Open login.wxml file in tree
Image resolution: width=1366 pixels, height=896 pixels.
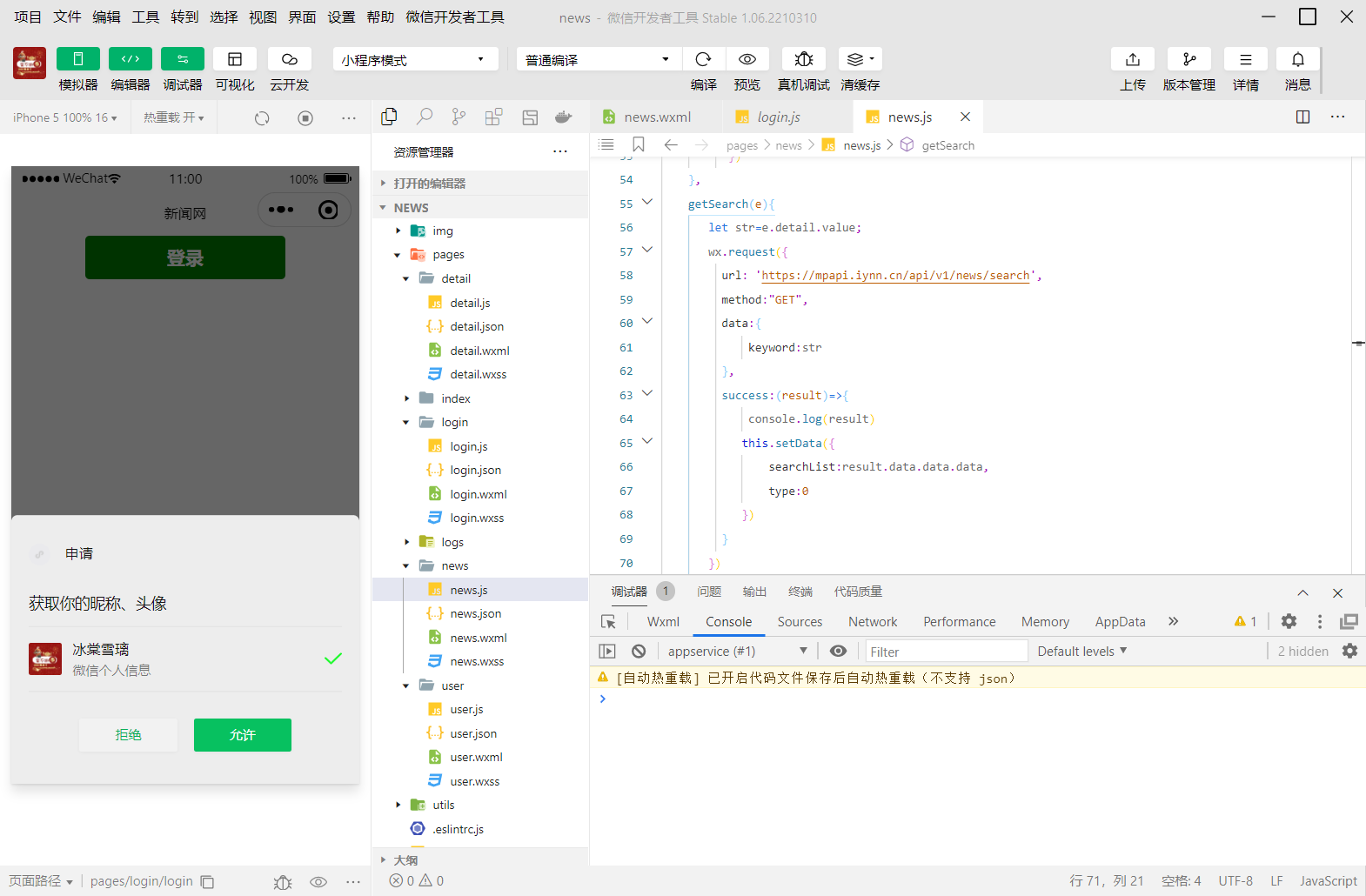pos(480,494)
